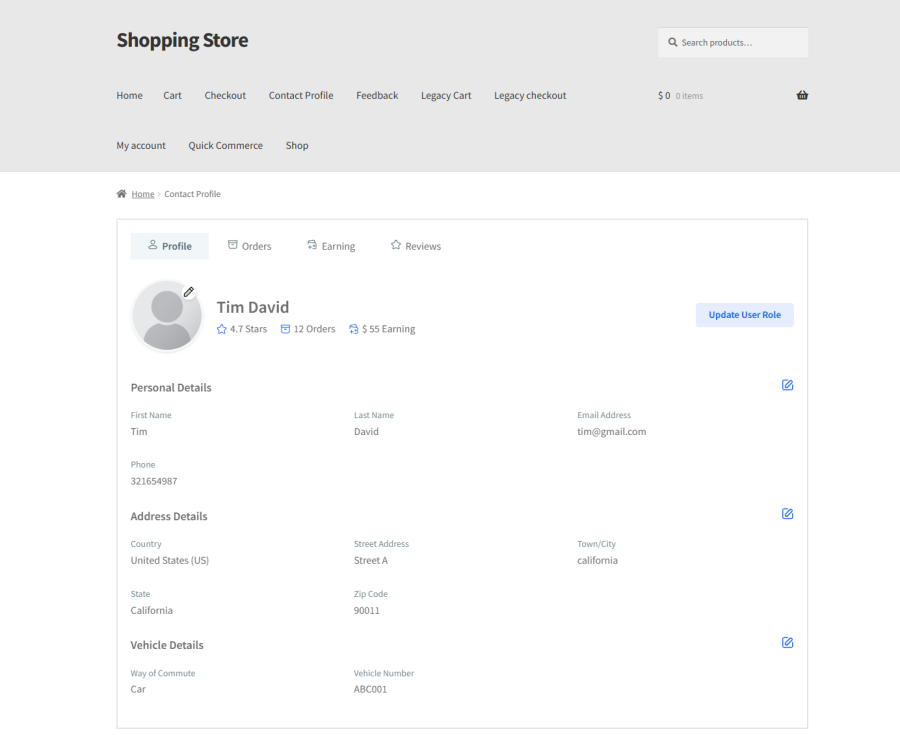Open the Legacy checkout page

pos(529,95)
